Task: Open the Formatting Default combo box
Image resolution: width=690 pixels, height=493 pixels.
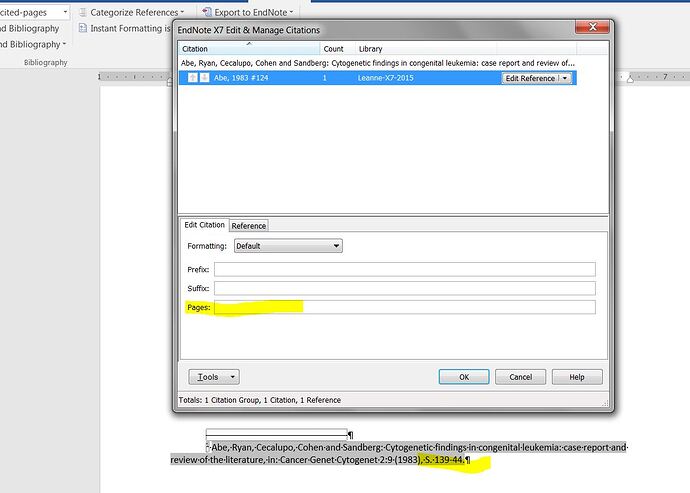Action: coord(288,246)
